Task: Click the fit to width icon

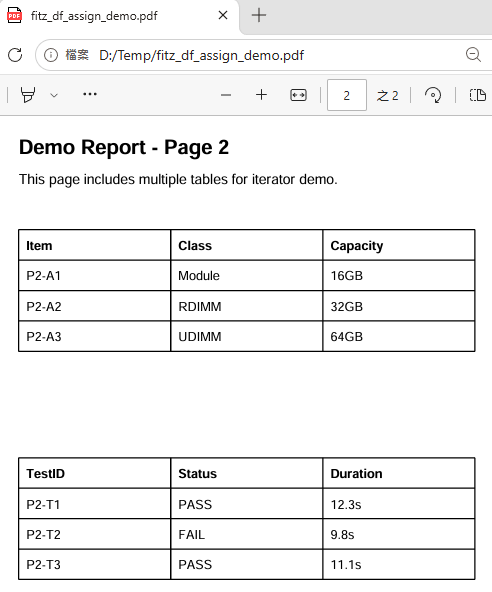Action: click(x=298, y=95)
